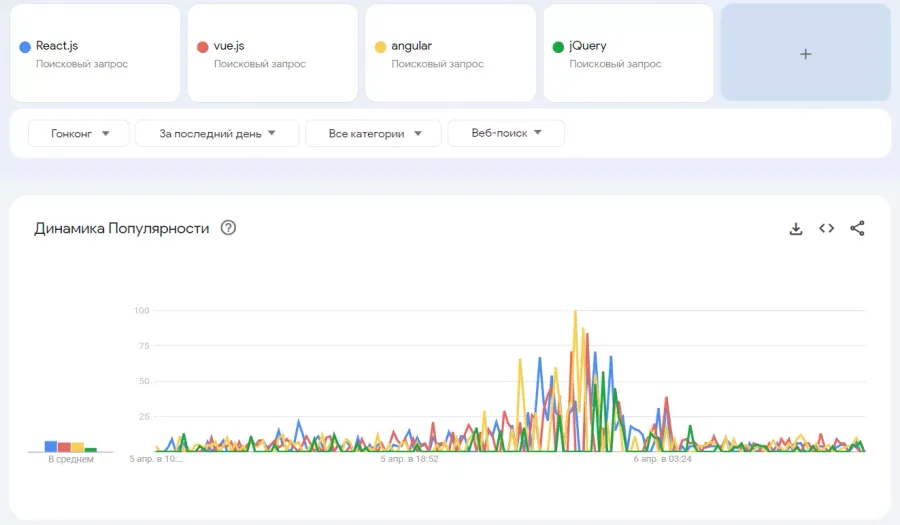Open the За последний день period dropdown
900x525 pixels.
pyautogui.click(x=217, y=133)
